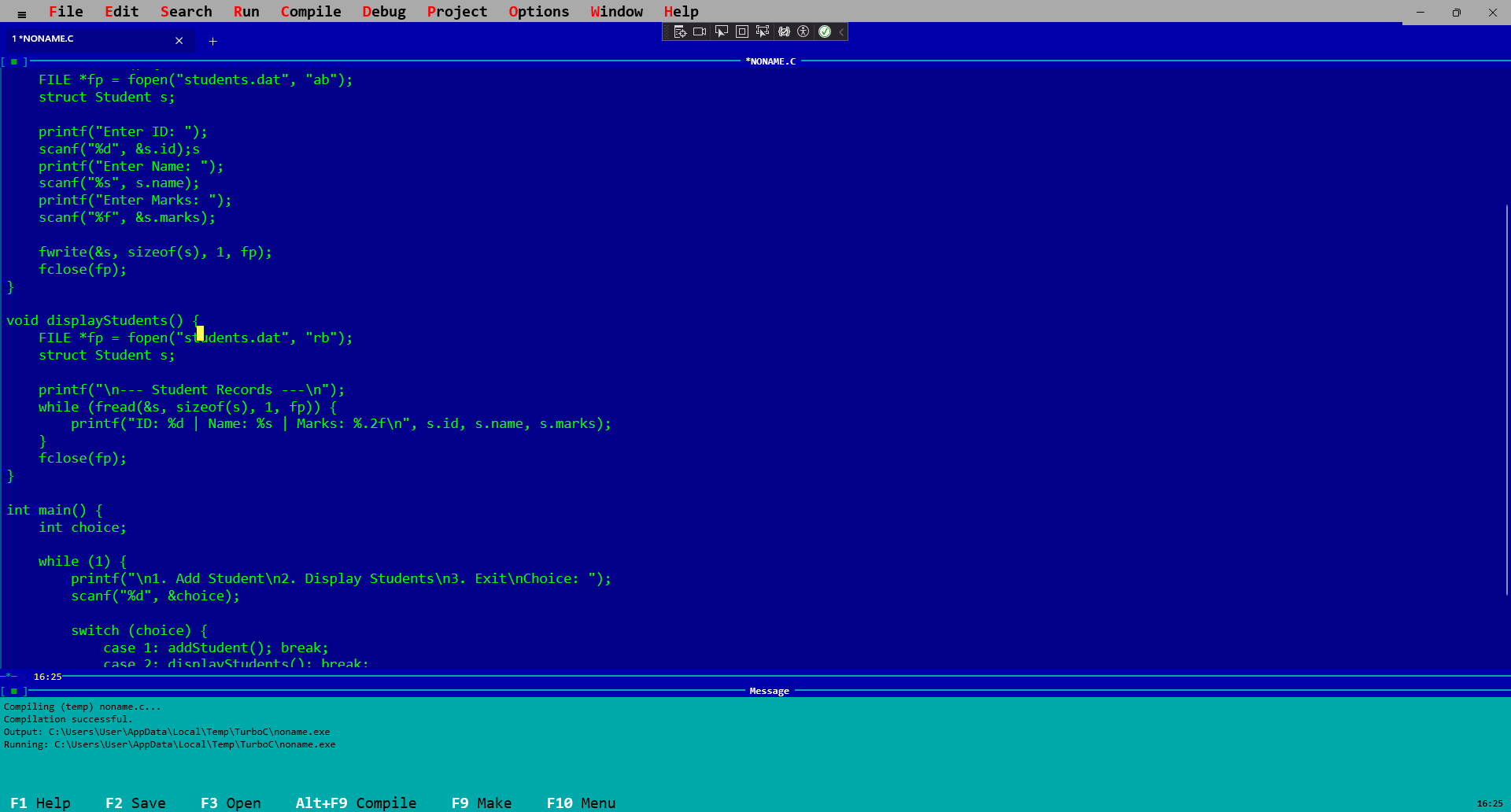Open the Run menu
Viewport: 1511px width, 812px height.
pos(246,12)
